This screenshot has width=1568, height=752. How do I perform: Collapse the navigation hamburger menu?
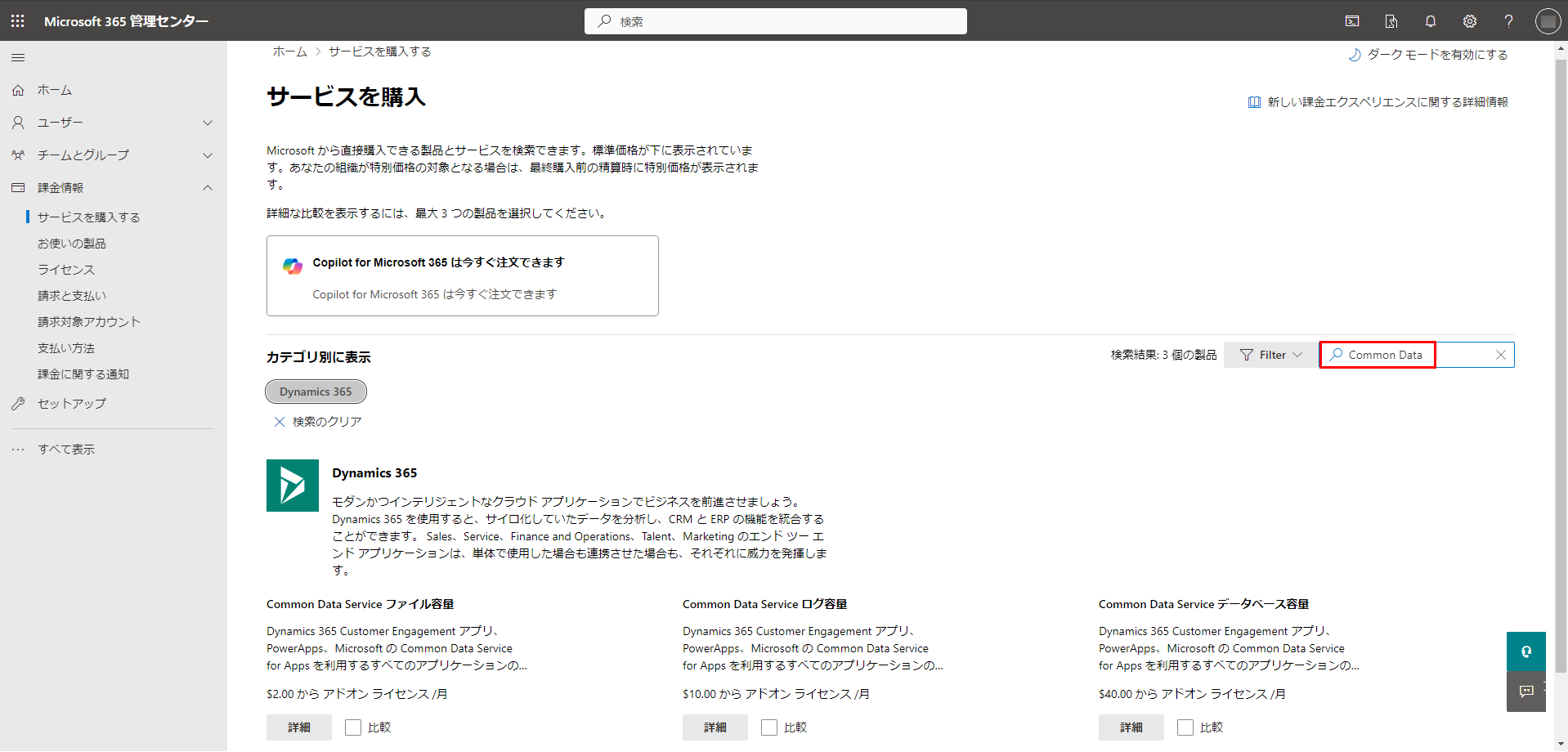(x=18, y=58)
